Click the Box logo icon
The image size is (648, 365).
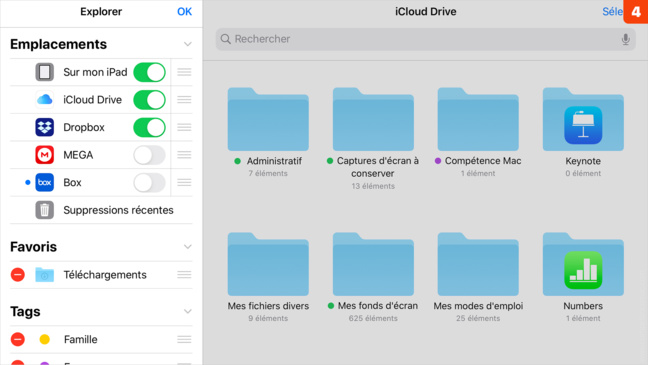[x=44, y=182]
